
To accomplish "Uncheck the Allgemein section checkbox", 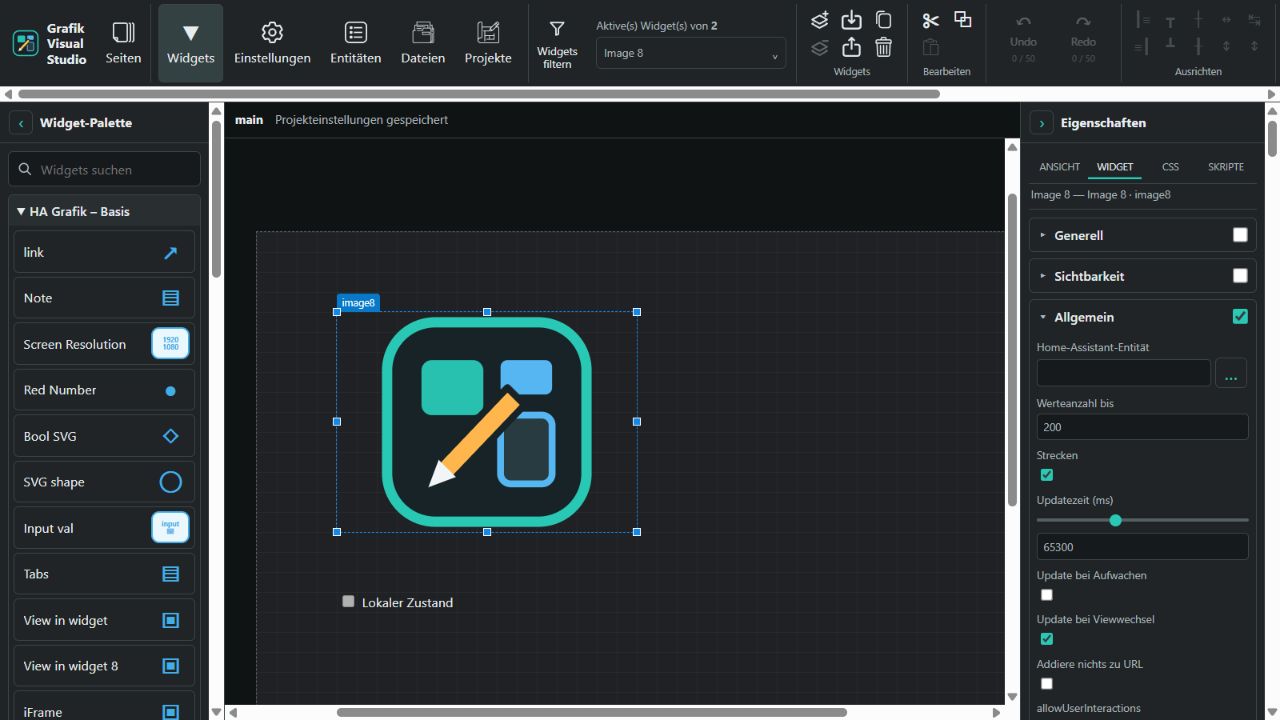I will tap(1240, 317).
